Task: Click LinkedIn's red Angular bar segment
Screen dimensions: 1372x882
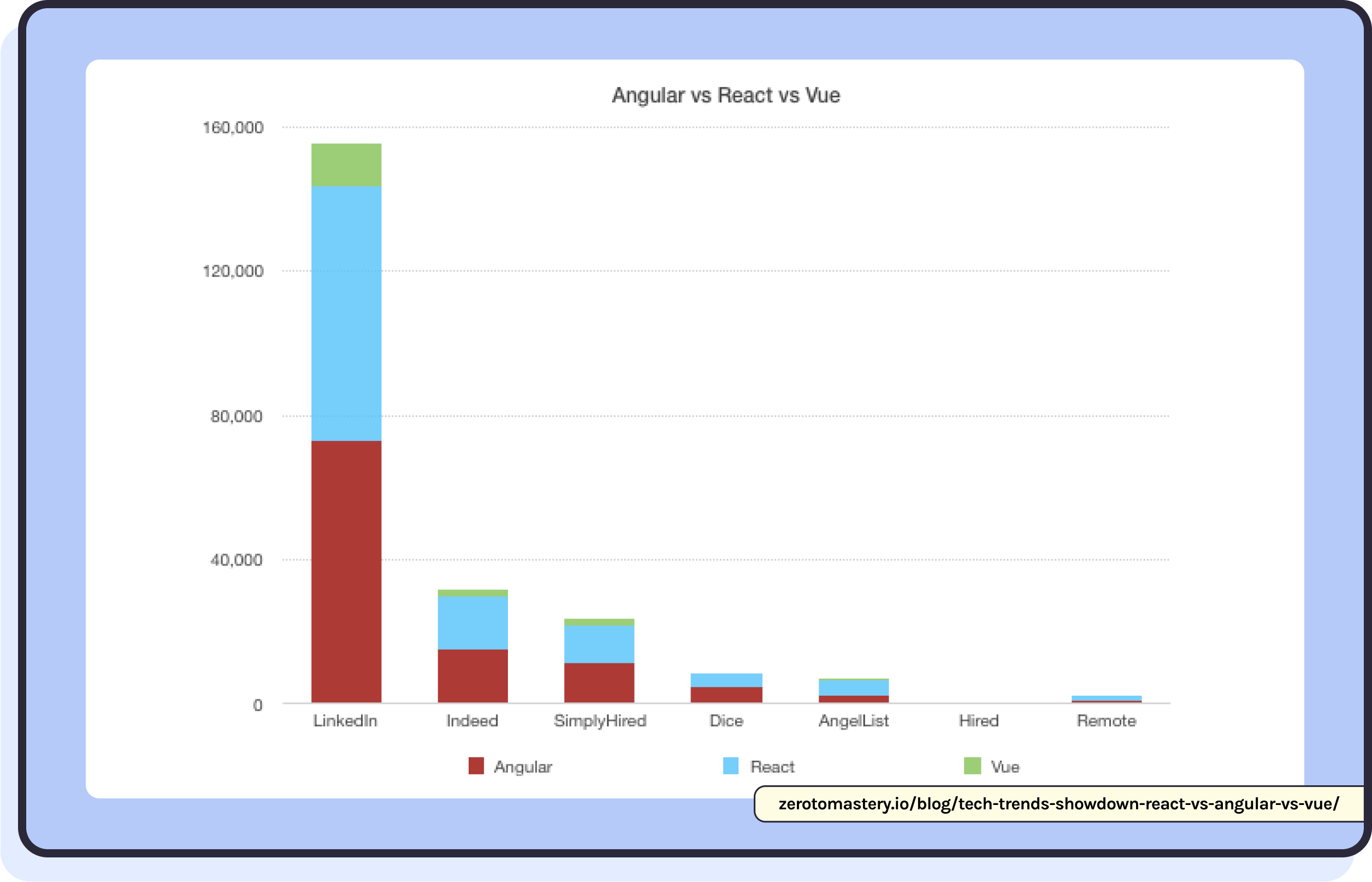Action: pyautogui.click(x=346, y=572)
